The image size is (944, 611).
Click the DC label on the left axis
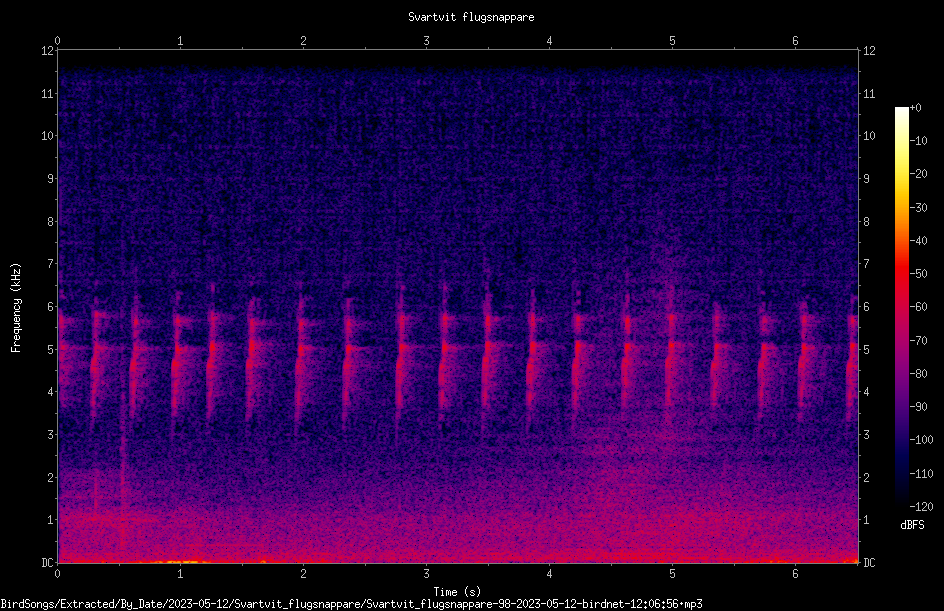[48, 562]
